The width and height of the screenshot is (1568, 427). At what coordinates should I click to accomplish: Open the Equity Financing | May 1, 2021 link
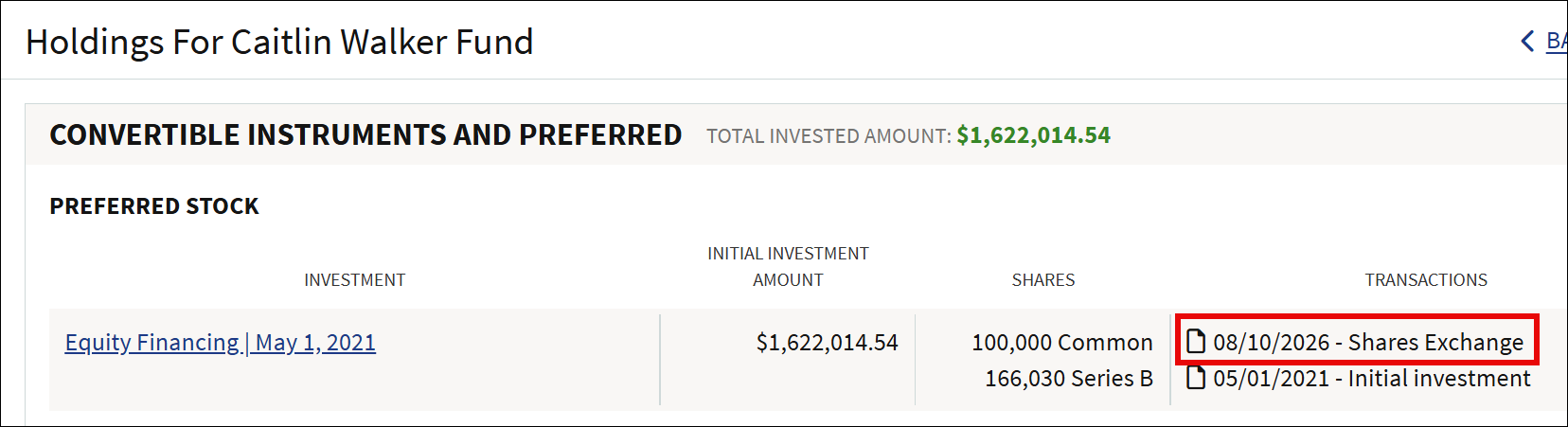coord(220,342)
